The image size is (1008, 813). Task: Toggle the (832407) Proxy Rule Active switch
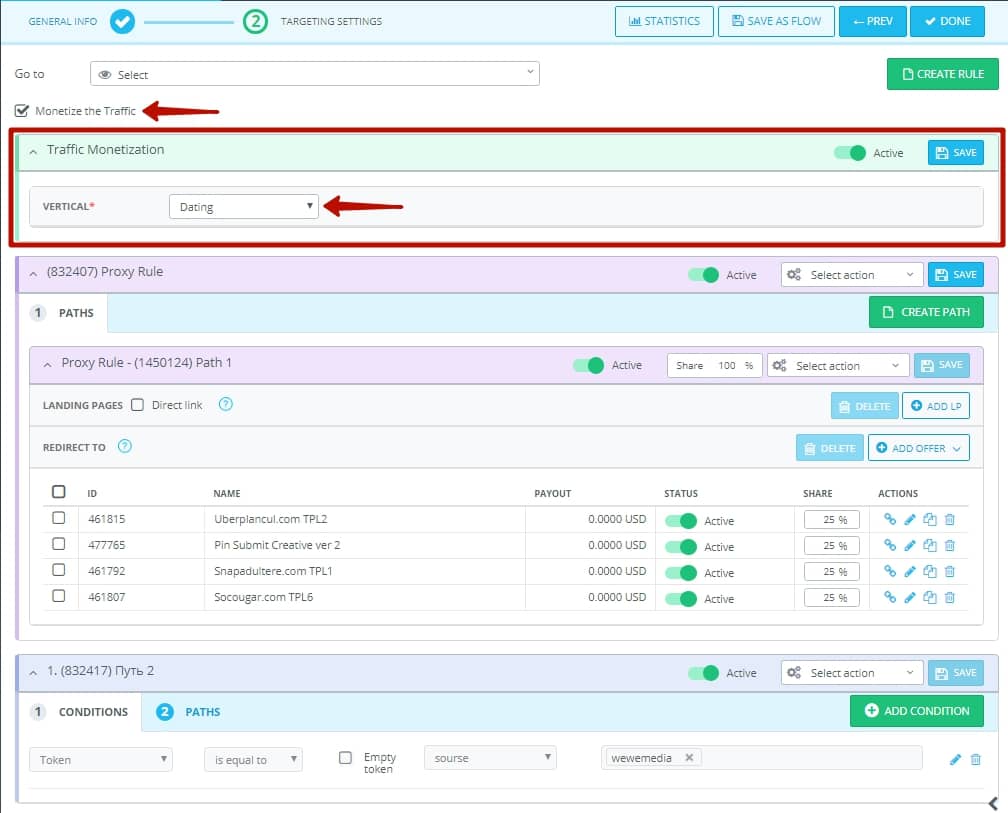click(703, 275)
